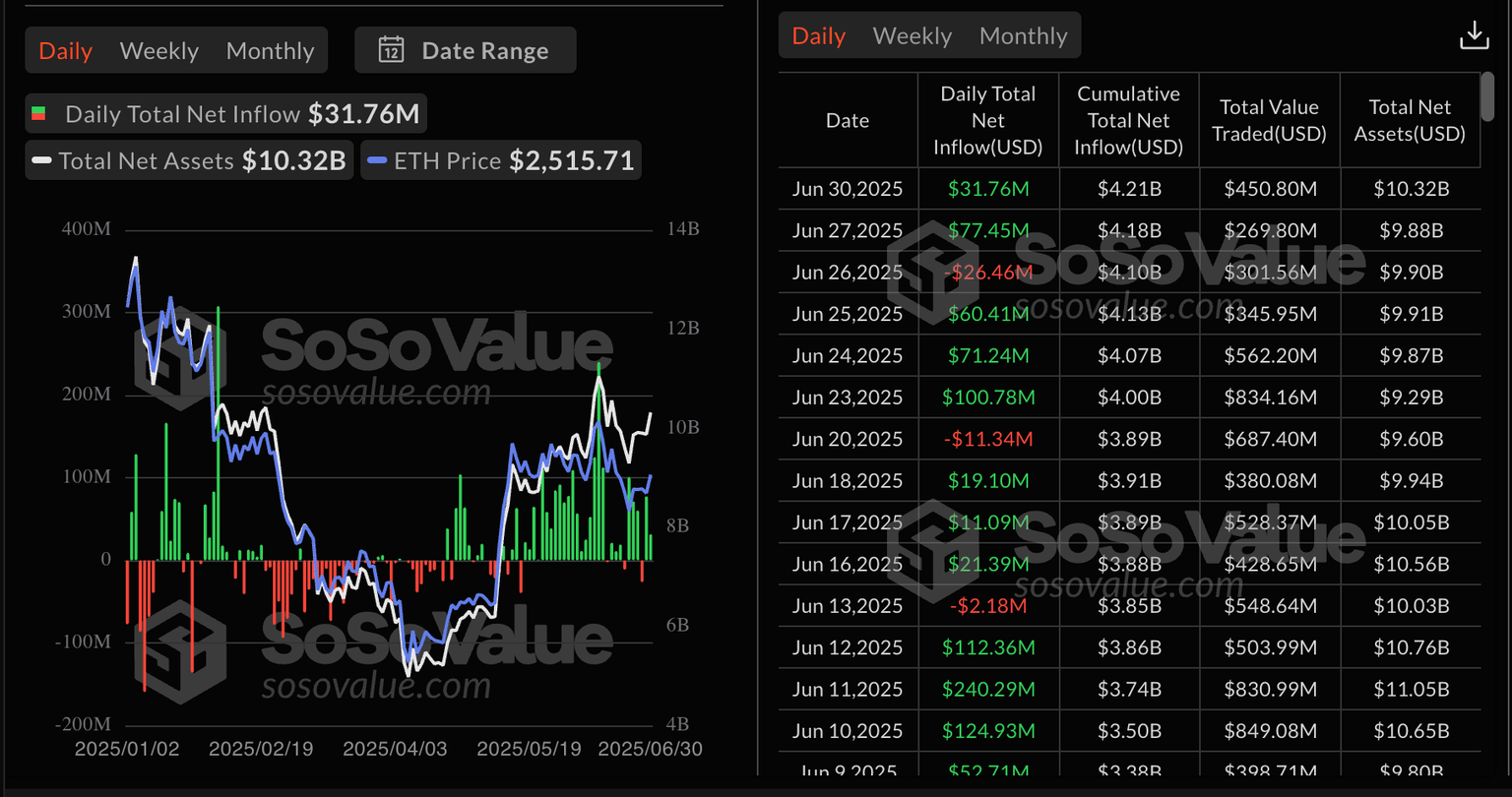Viewport: 1512px width, 797px height.
Task: Click the Cumulative Total Net Inflow(USD) header
Action: pos(1129,120)
